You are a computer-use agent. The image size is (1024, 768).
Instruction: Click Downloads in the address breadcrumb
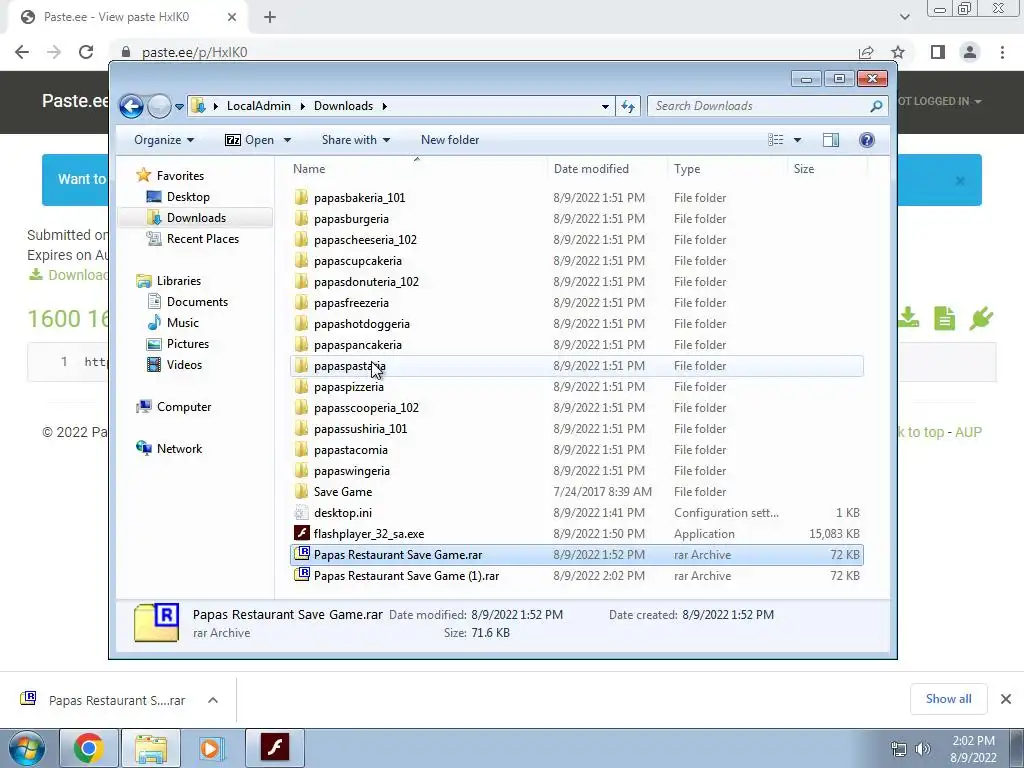pos(344,106)
